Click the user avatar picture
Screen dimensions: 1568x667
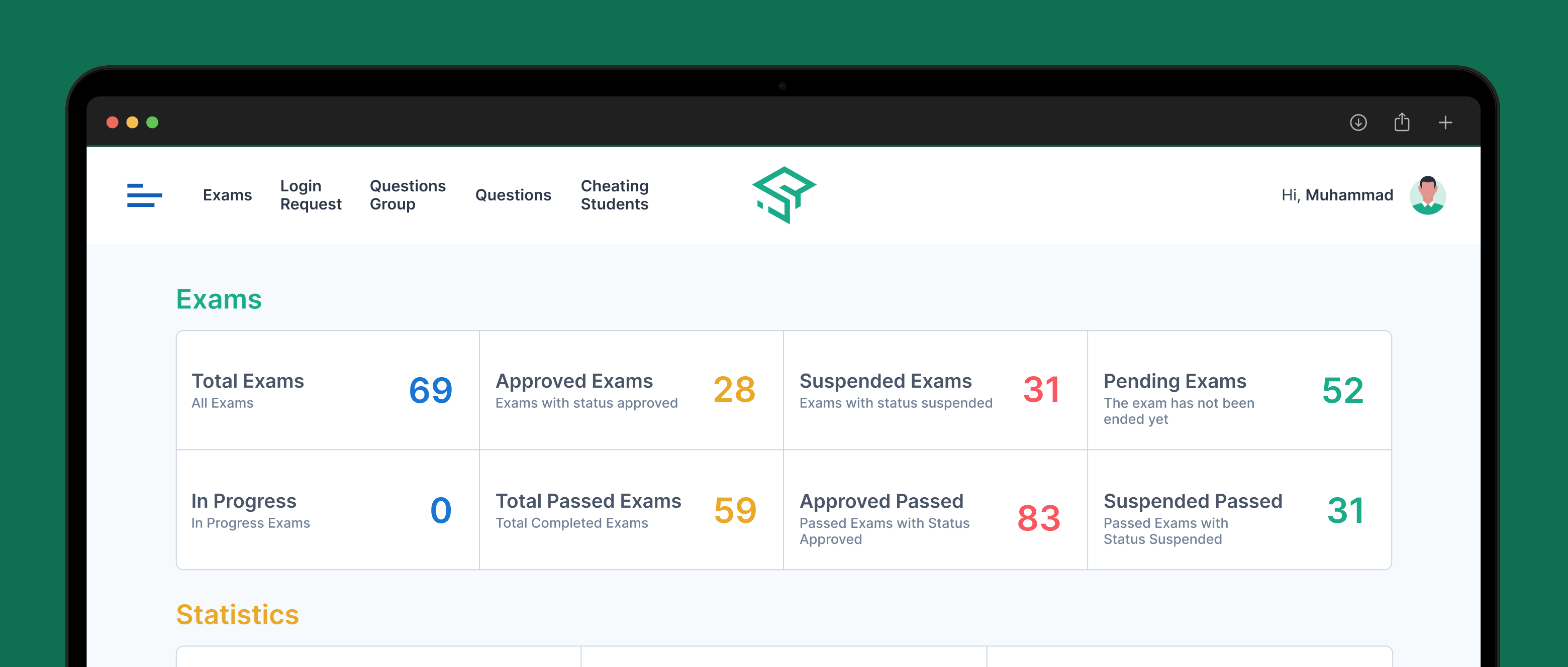click(x=1427, y=195)
